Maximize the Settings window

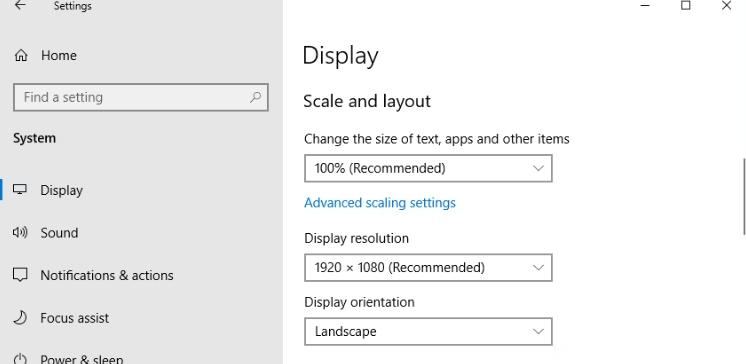pyautogui.click(x=686, y=5)
